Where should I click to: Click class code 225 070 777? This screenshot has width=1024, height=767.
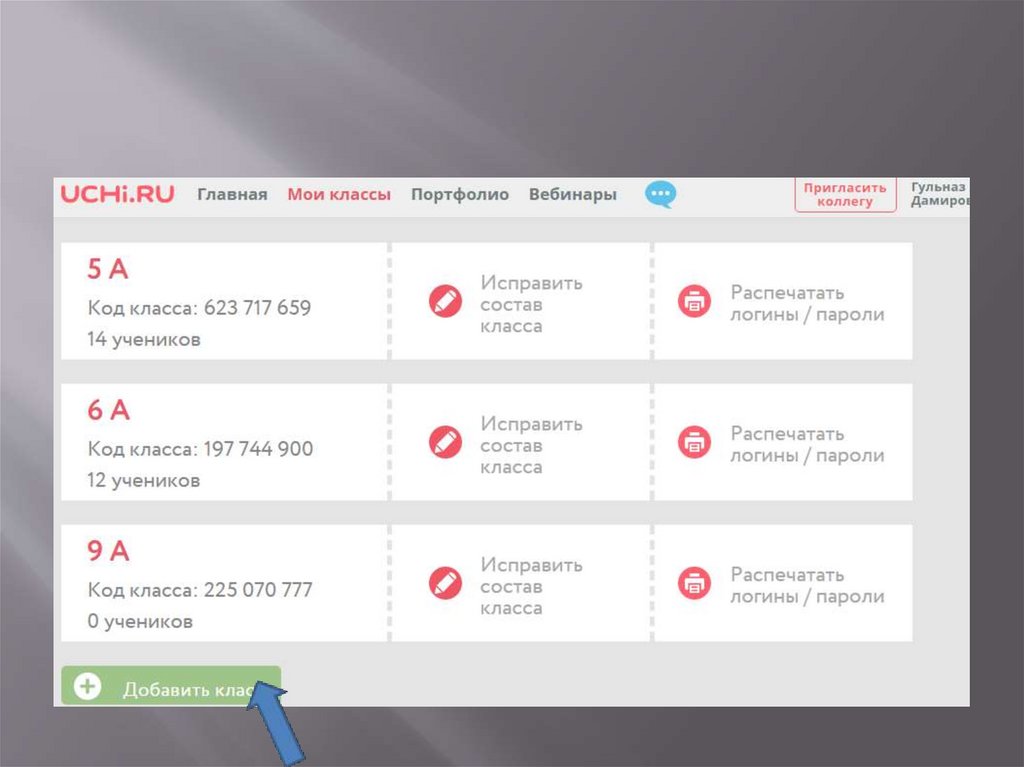click(x=258, y=590)
